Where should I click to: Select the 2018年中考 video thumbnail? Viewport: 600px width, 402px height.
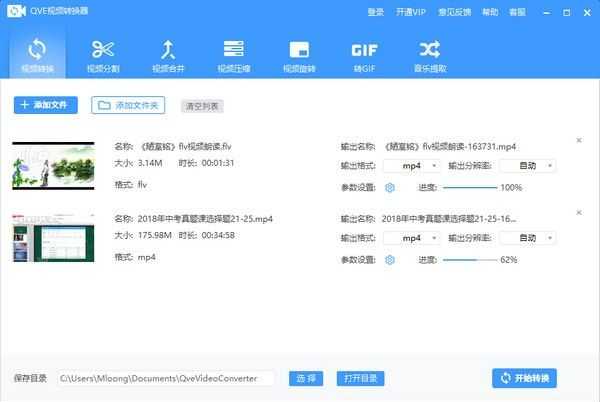[x=53, y=238]
